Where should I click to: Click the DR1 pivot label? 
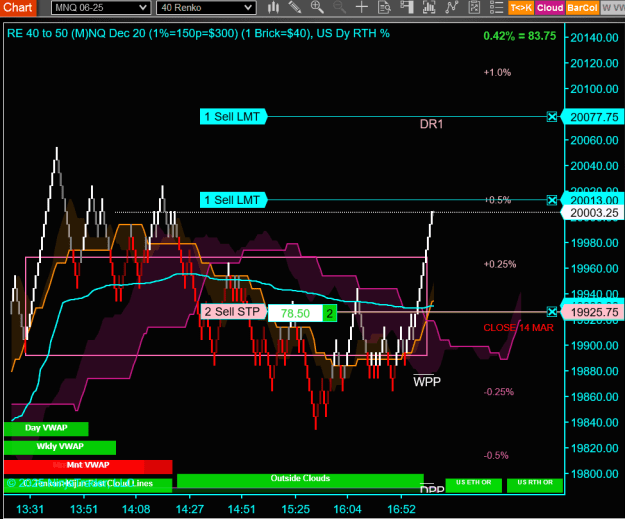[x=431, y=124]
